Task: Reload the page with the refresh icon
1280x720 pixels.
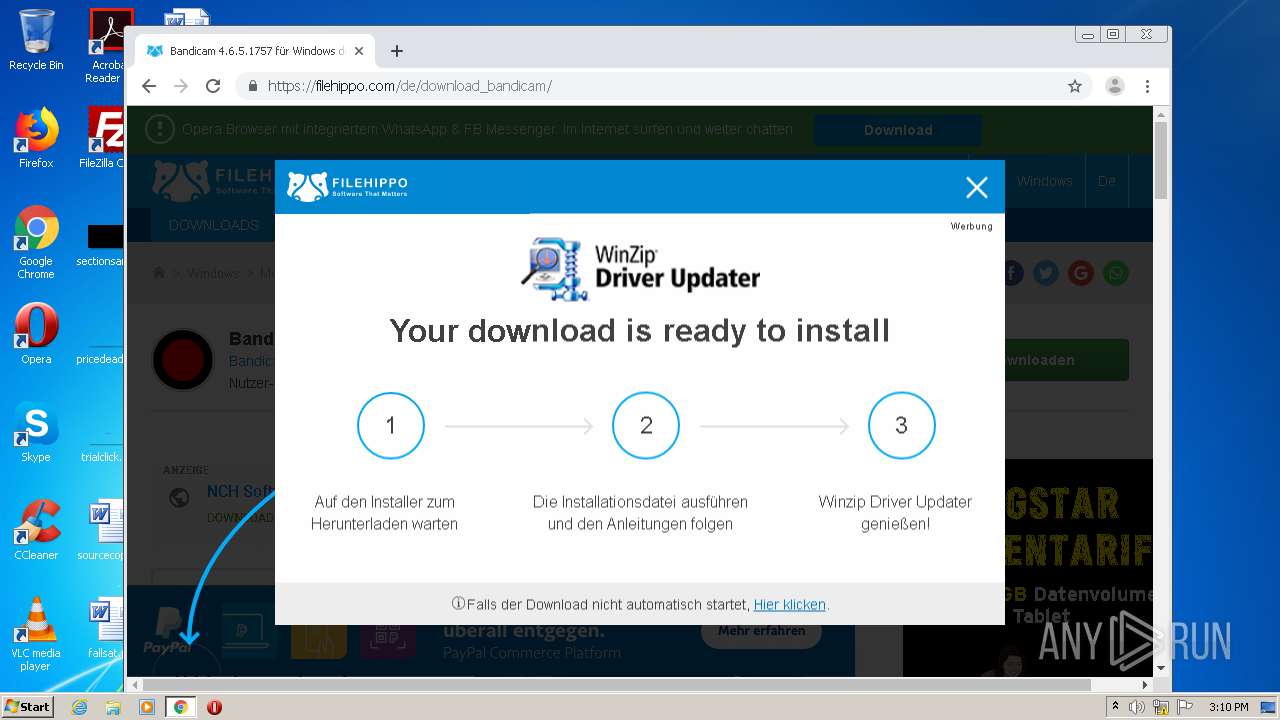Action: 213,86
